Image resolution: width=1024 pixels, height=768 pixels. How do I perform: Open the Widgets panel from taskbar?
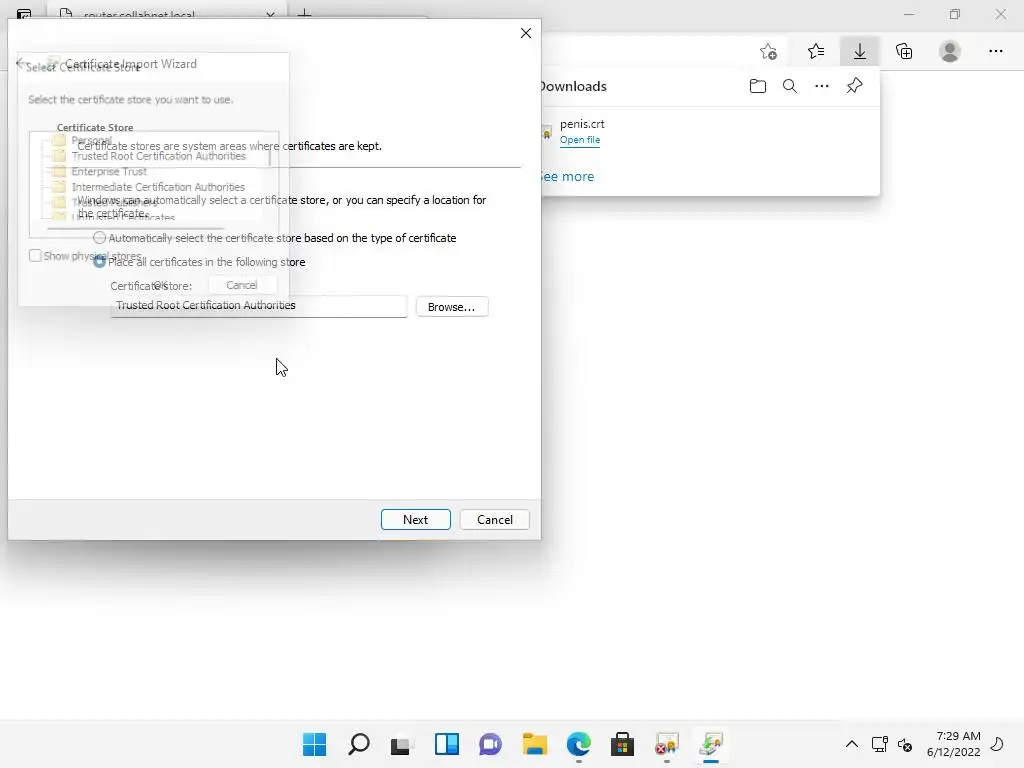447,744
